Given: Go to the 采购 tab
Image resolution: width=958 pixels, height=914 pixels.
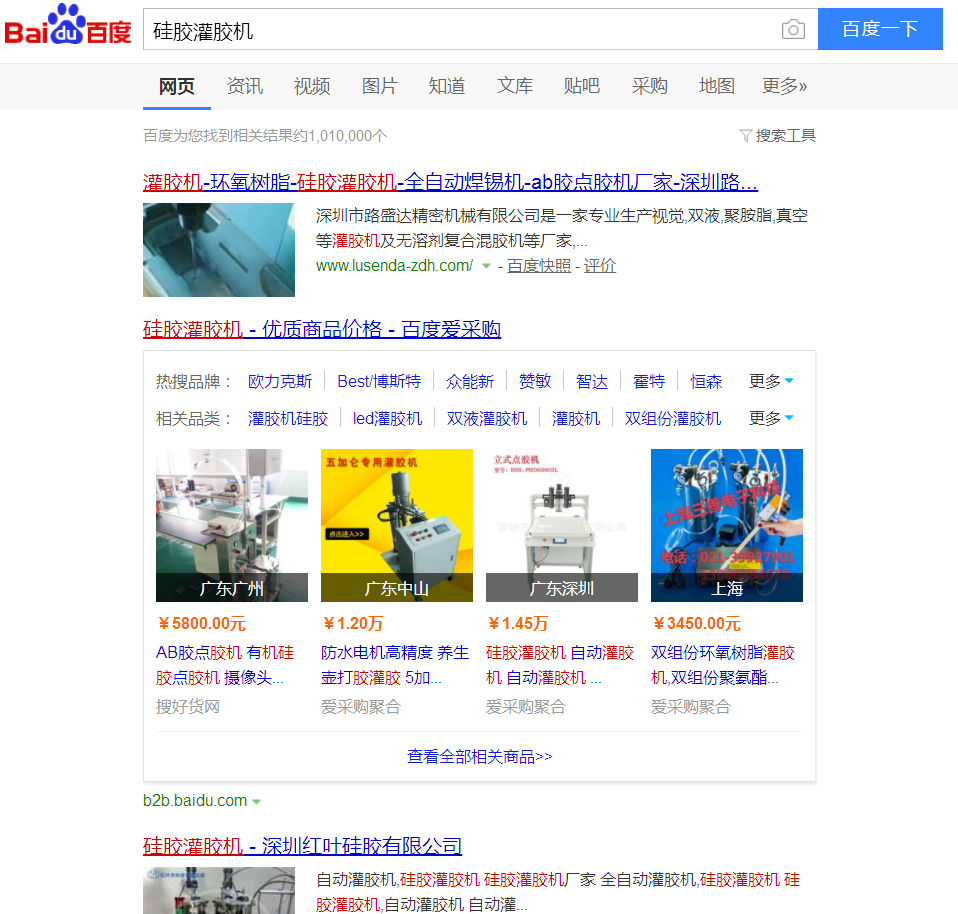Looking at the screenshot, I should [x=649, y=86].
